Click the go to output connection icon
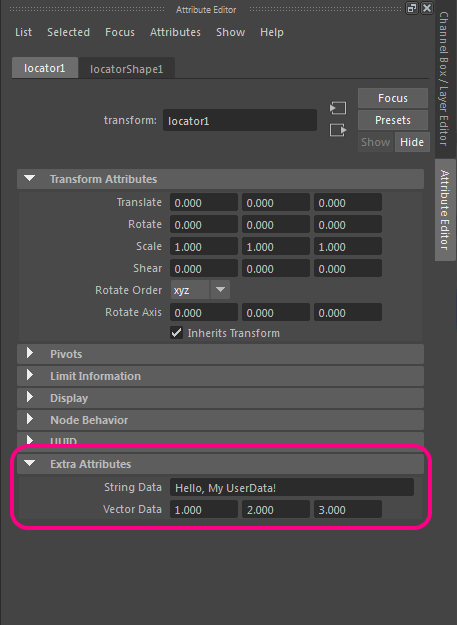This screenshot has height=625, width=457. click(x=338, y=130)
